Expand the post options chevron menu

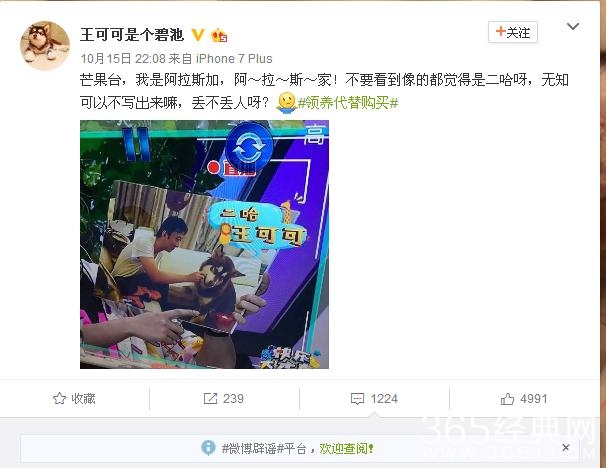[572, 26]
